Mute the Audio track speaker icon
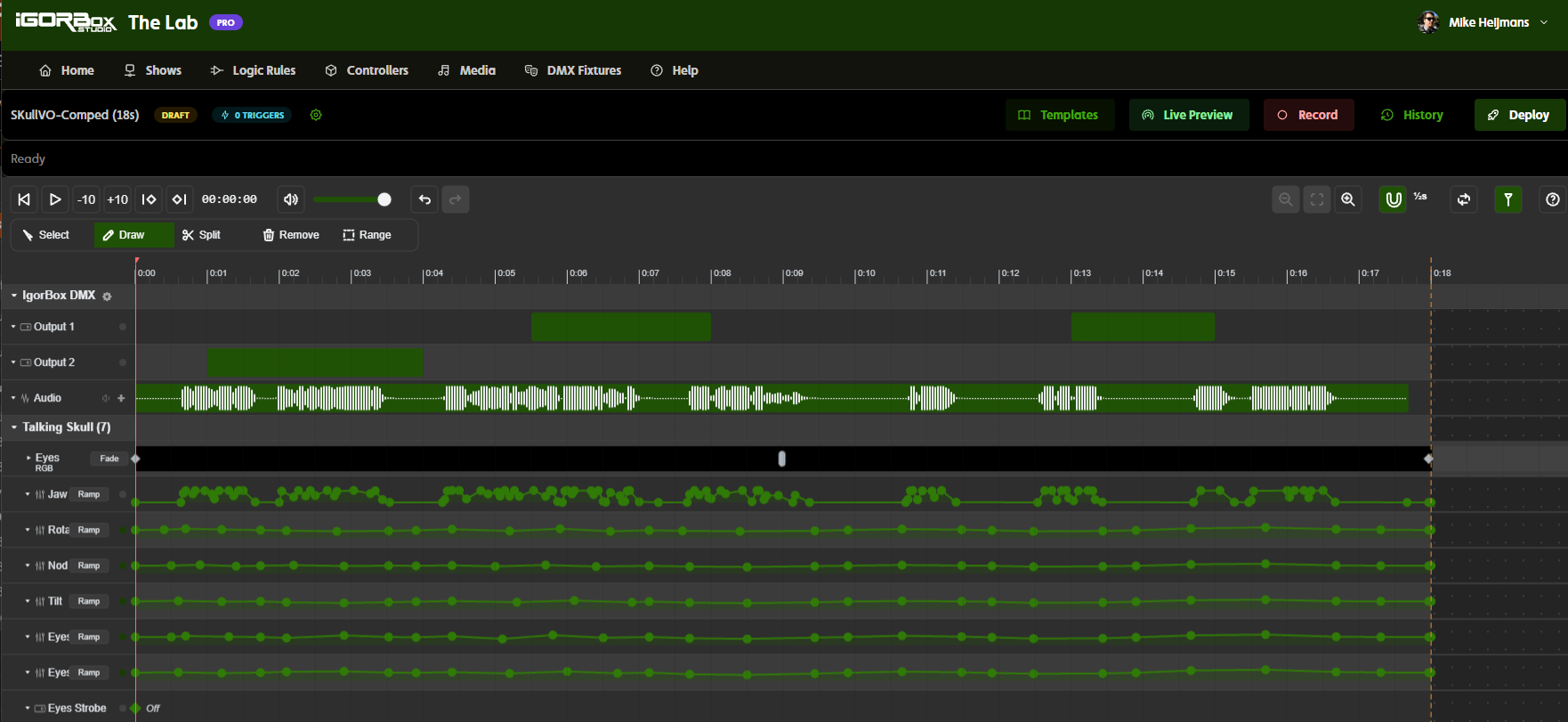 [106, 398]
